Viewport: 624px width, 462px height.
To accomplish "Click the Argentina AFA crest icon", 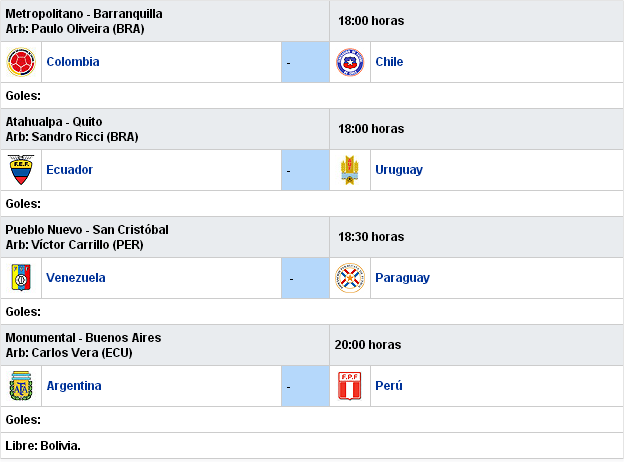I will tap(21, 386).
